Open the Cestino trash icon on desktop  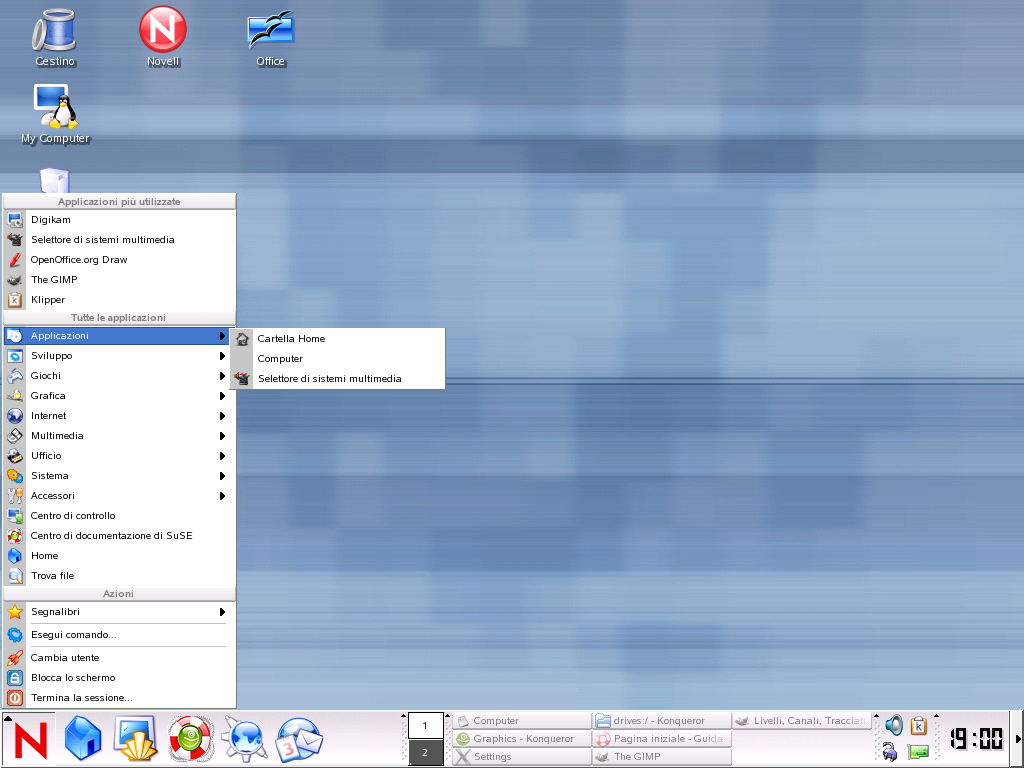55,35
